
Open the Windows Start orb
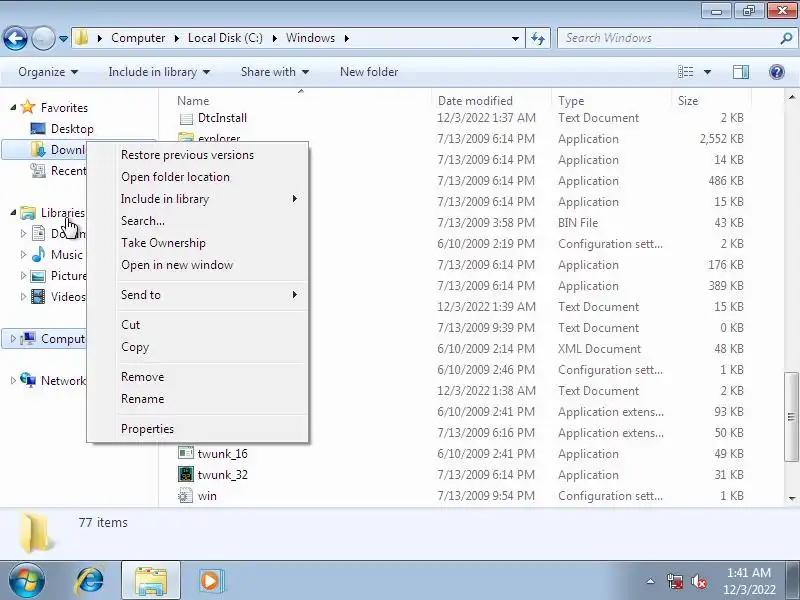[26, 581]
